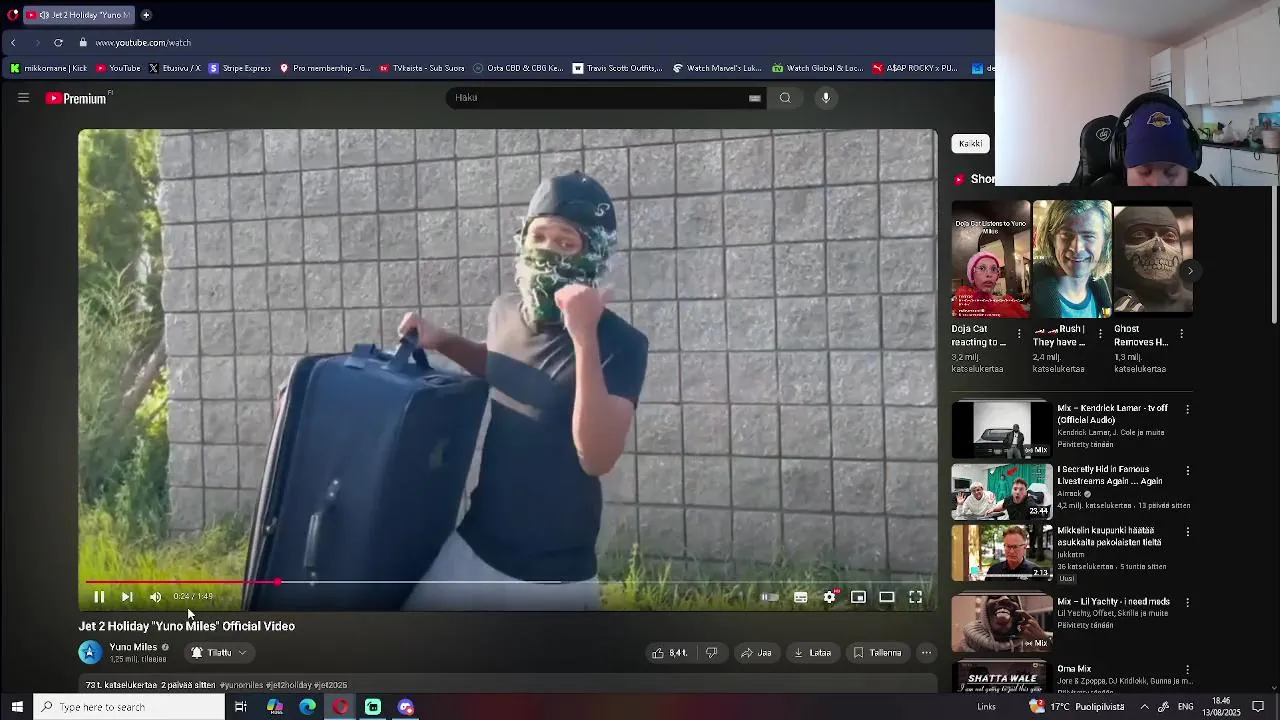Skip to the next video

pyautogui.click(x=127, y=597)
